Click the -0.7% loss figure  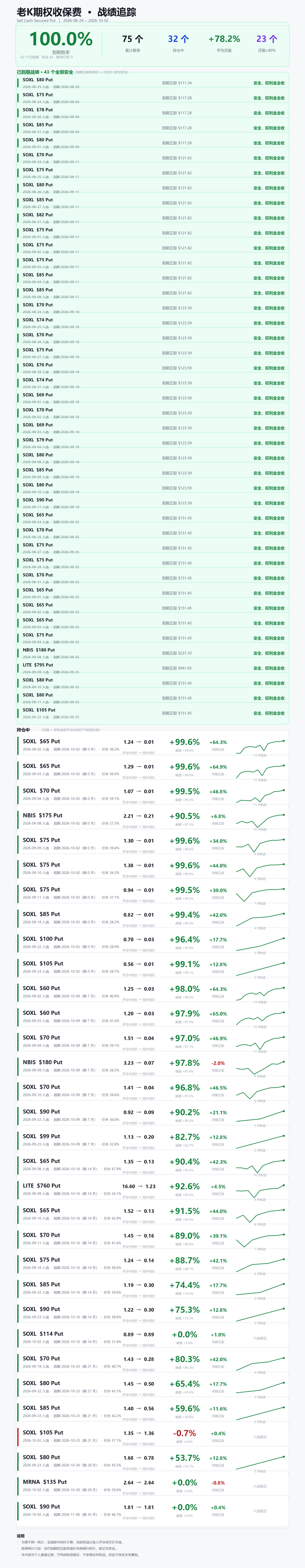(185, 1433)
